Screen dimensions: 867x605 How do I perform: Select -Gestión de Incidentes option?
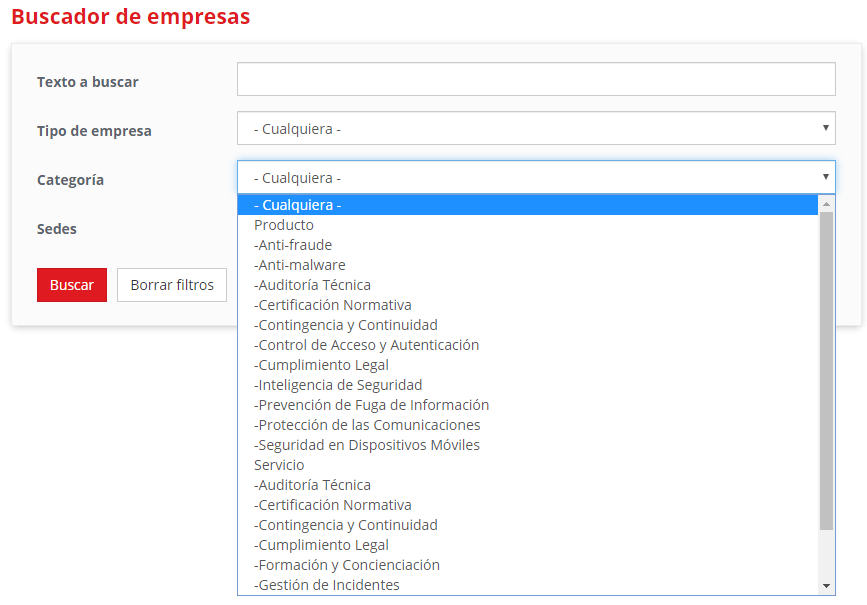click(327, 585)
